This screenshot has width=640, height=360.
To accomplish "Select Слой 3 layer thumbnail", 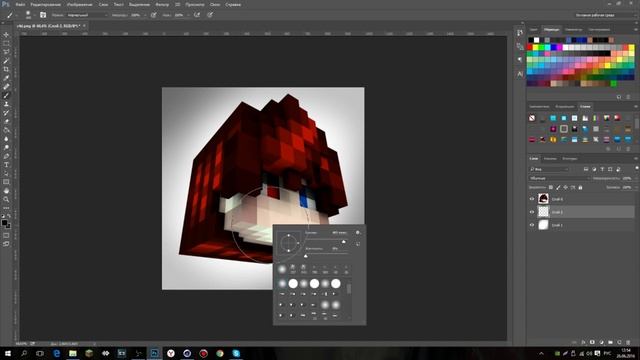I will pos(543,199).
